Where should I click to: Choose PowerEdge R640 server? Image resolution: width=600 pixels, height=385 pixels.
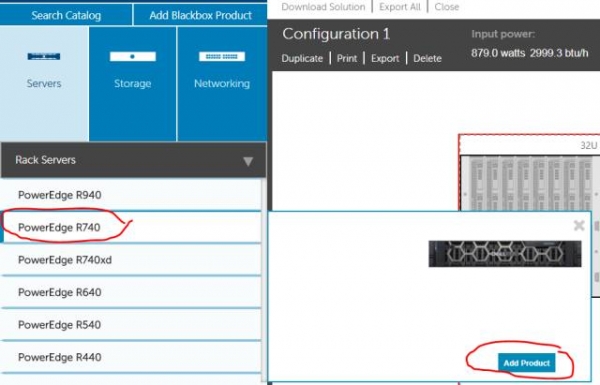pyautogui.click(x=131, y=292)
